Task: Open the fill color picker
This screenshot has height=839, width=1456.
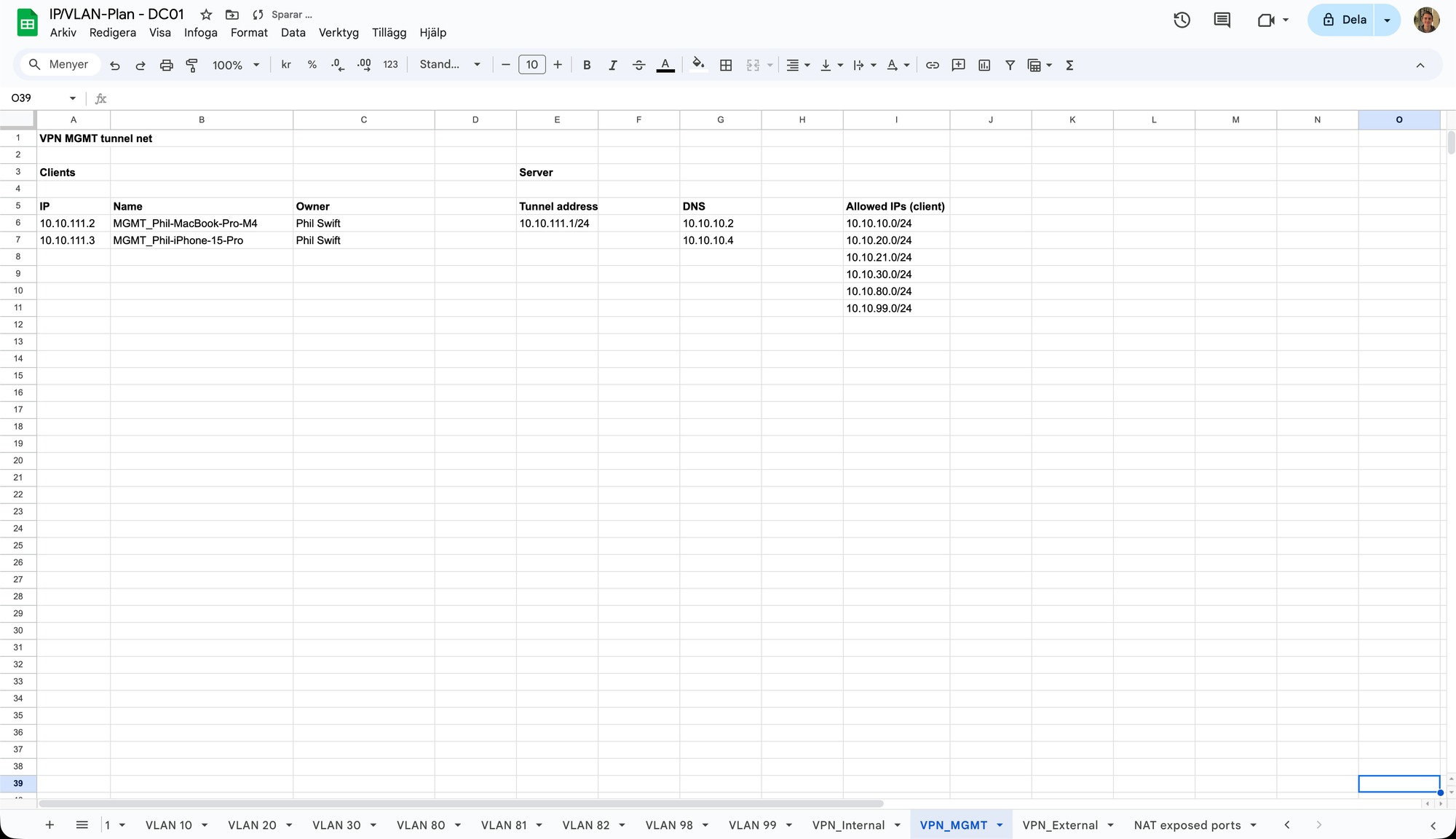Action: pyautogui.click(x=697, y=65)
